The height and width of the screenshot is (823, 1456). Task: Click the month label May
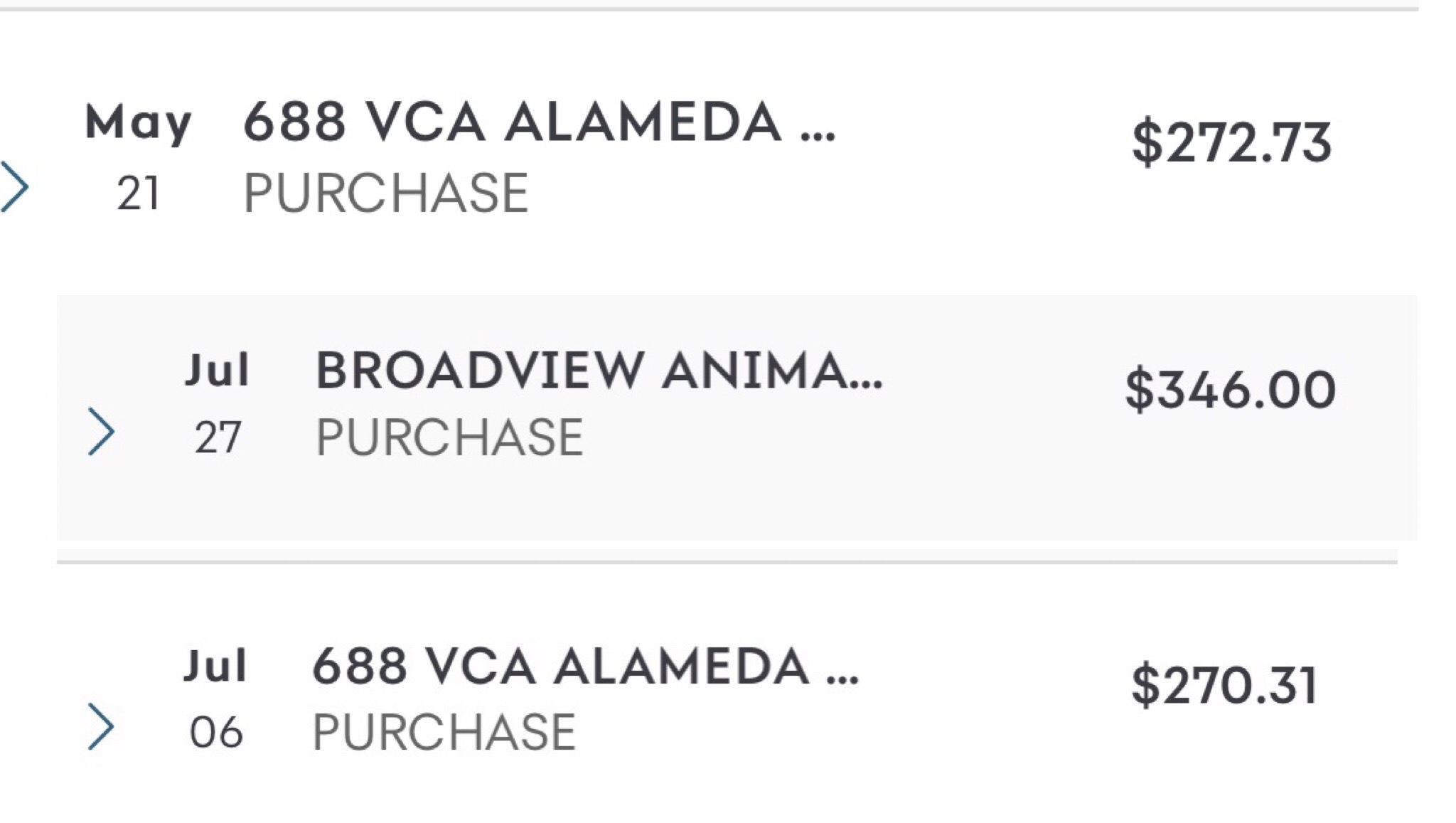click(138, 123)
